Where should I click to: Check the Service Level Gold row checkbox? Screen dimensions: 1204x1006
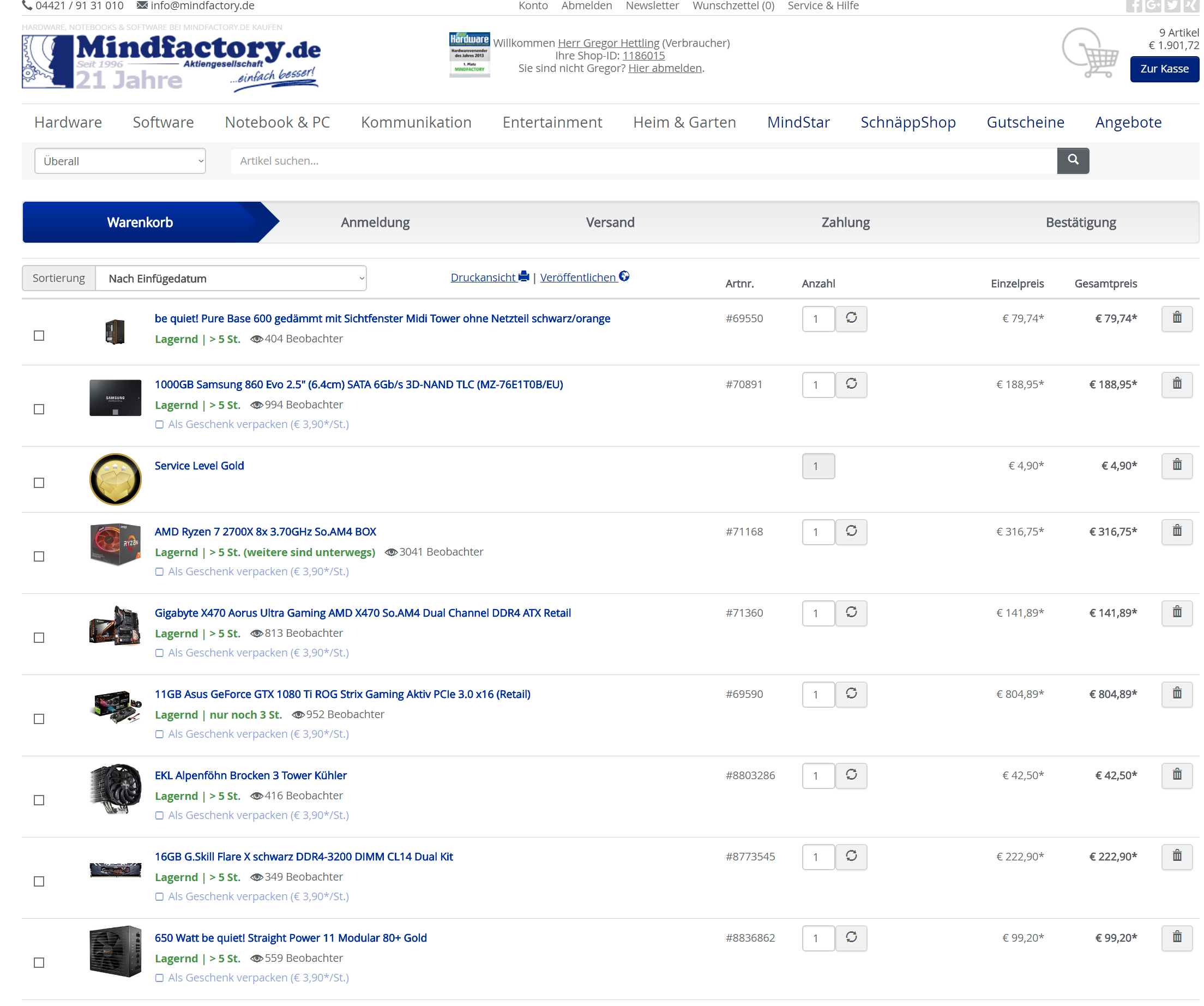coord(39,483)
